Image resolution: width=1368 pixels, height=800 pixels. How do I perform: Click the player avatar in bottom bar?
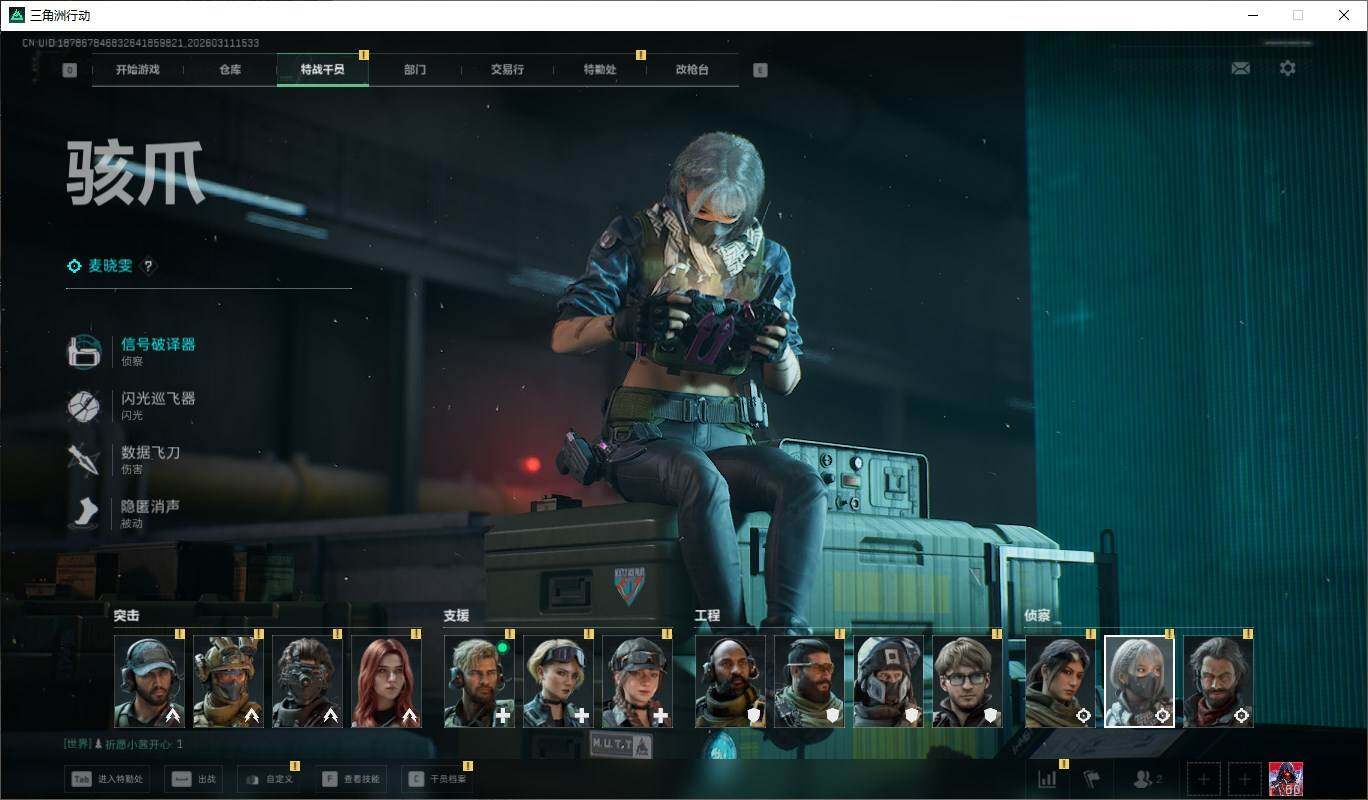(x=1286, y=779)
